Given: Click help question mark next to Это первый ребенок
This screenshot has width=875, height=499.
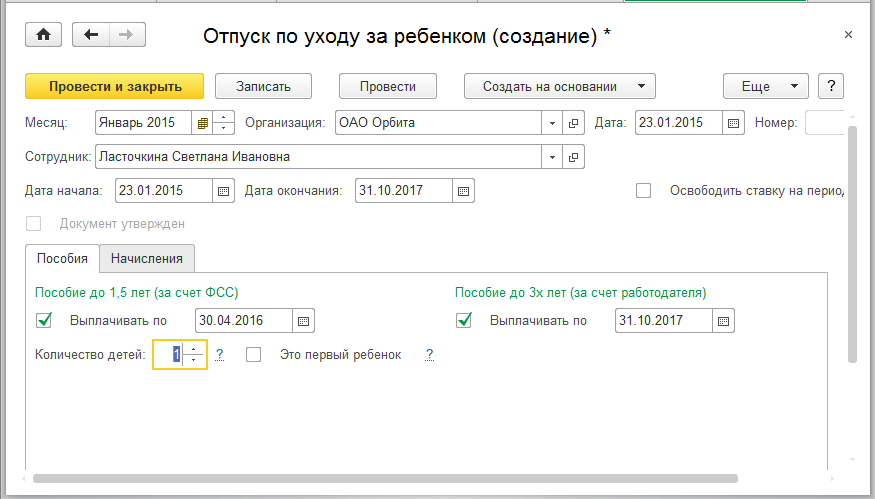Looking at the screenshot, I should (x=429, y=354).
